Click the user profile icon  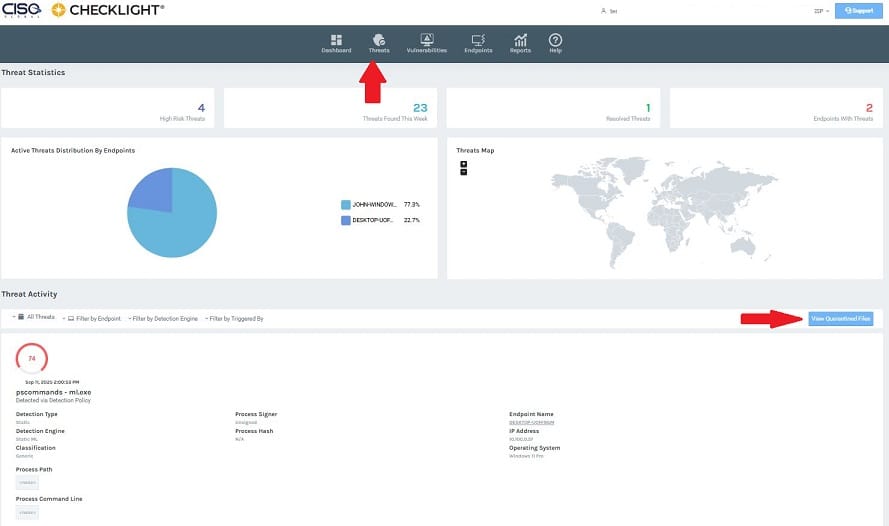[603, 11]
